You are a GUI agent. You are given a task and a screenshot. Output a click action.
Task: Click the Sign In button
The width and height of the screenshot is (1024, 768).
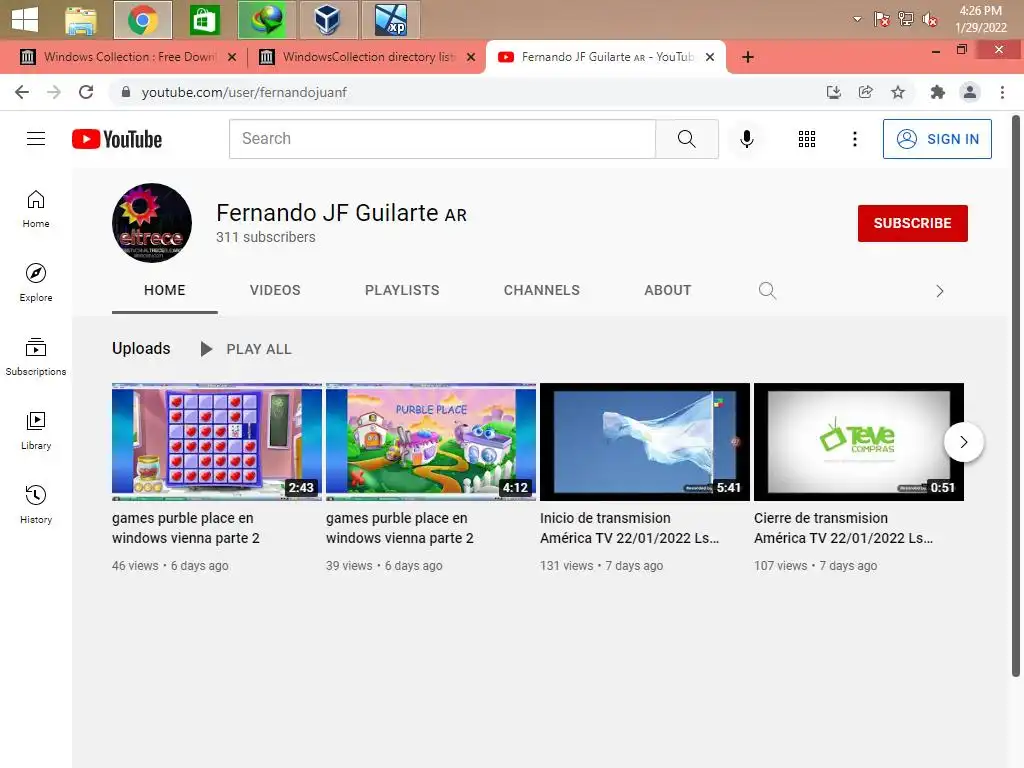(936, 138)
